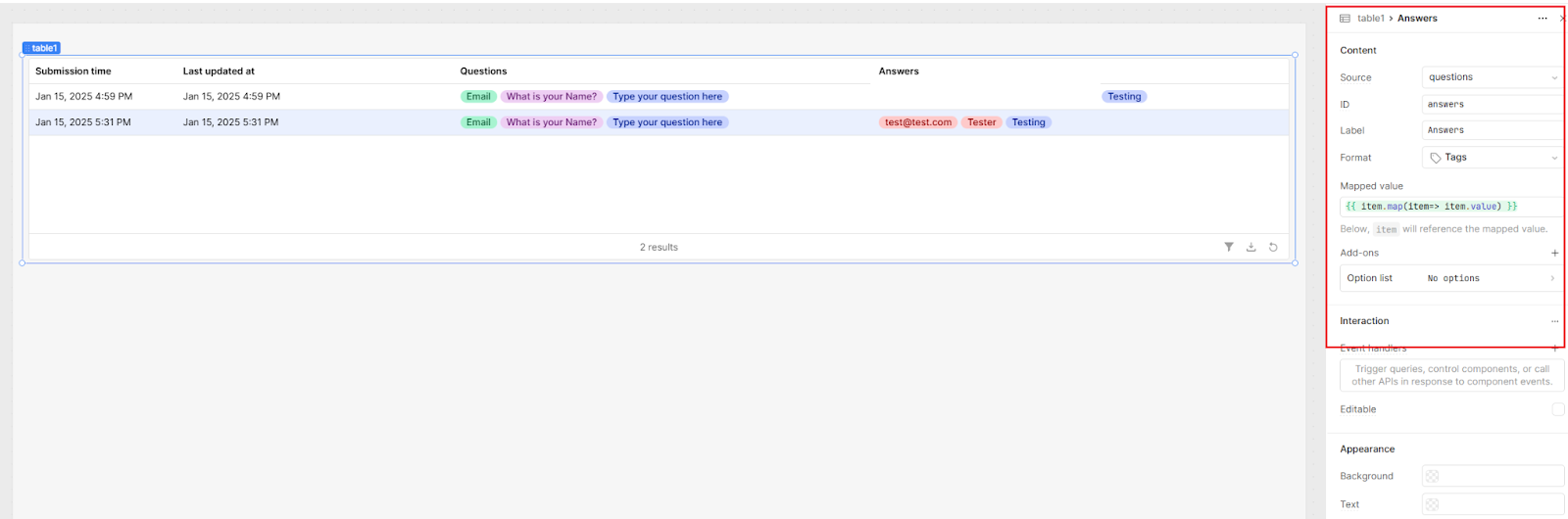
Task: Click the Tester answer tag
Action: pyautogui.click(x=981, y=122)
